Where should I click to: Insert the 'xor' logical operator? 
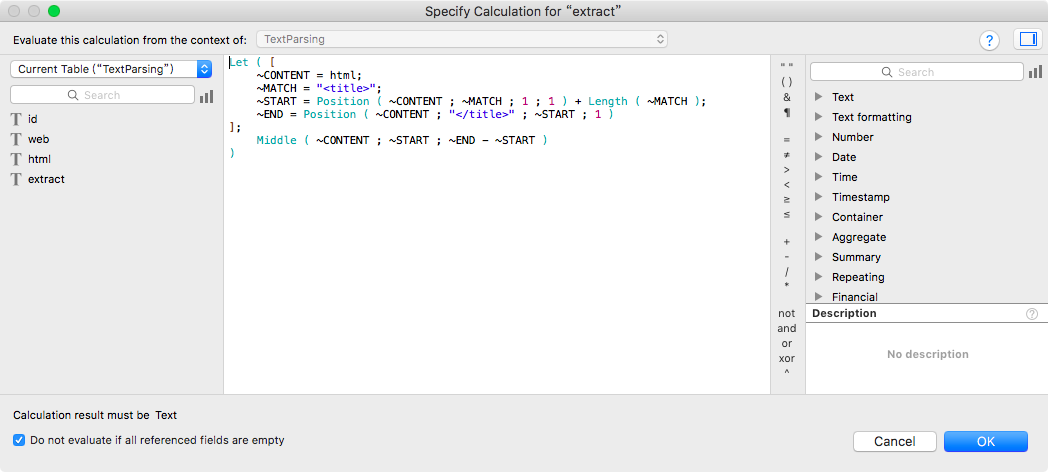pyautogui.click(x=787, y=358)
